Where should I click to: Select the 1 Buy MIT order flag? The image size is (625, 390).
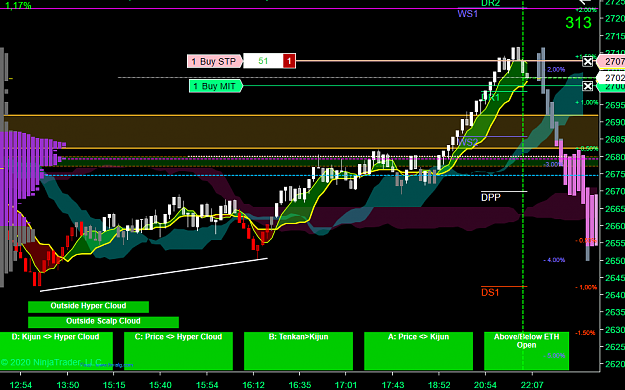pyautogui.click(x=216, y=86)
